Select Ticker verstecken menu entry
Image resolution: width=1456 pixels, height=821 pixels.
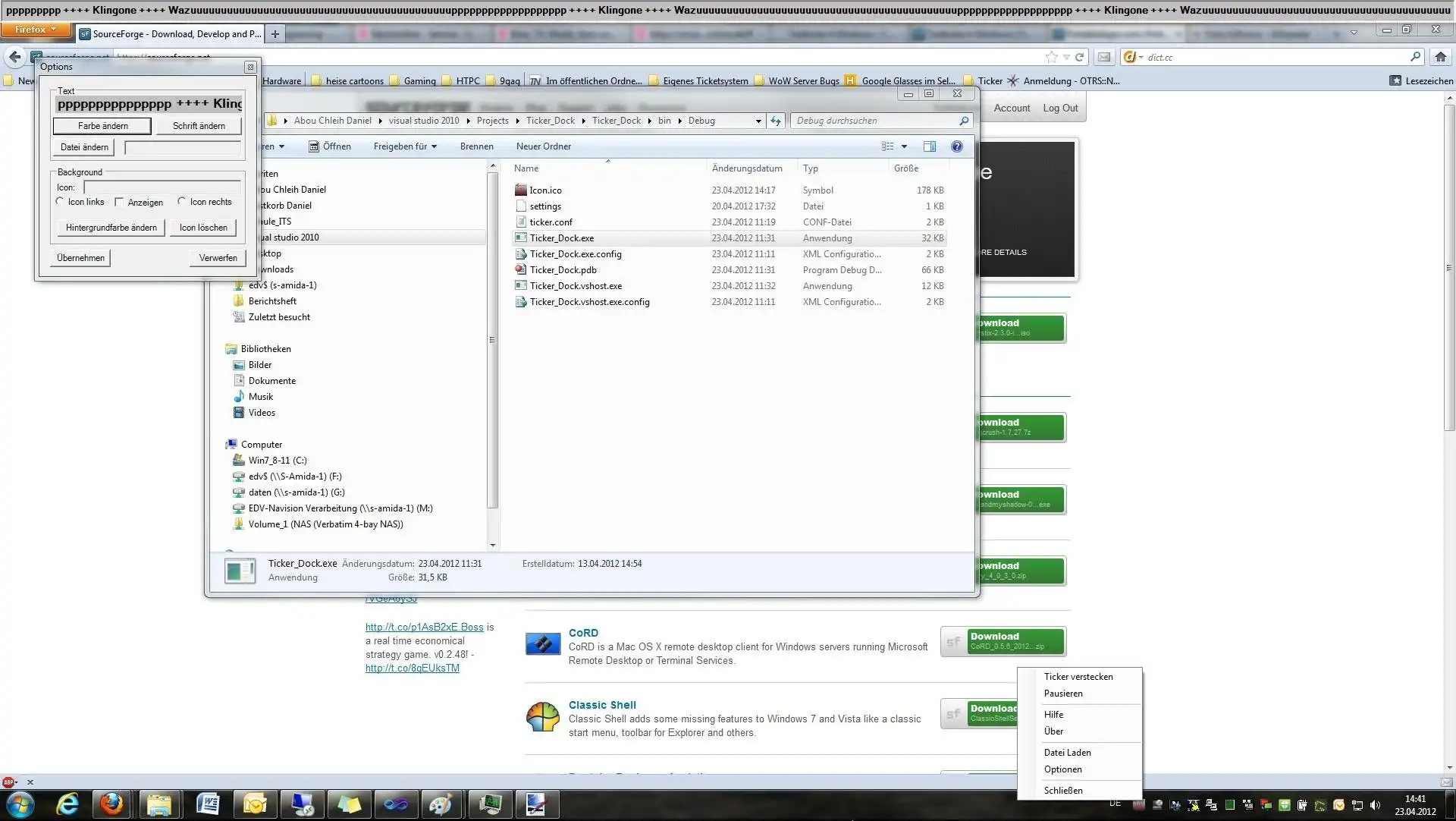(1078, 677)
